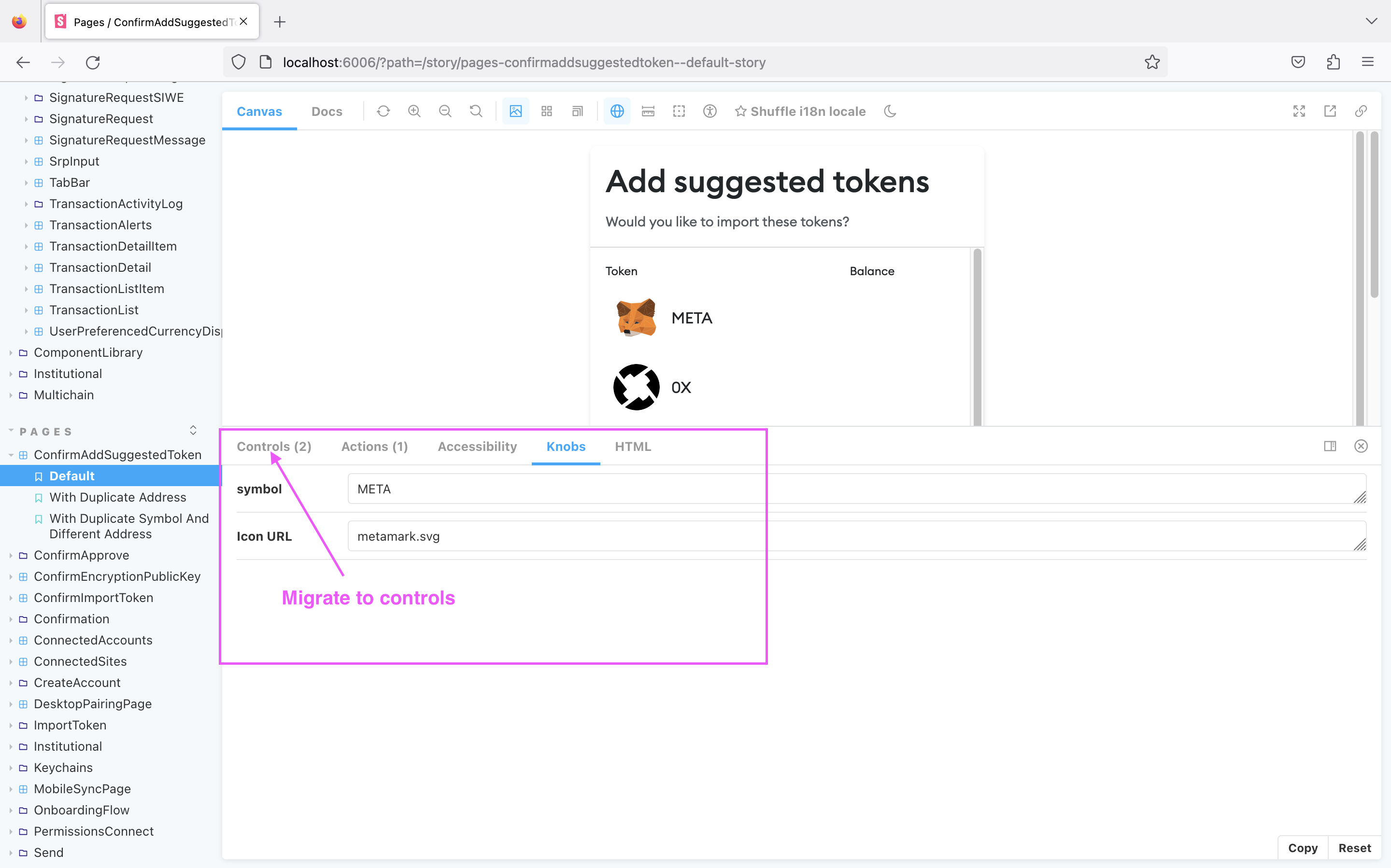Expand the ConnectedAccounts tree item
The height and width of the screenshot is (868, 1391).
pos(11,640)
